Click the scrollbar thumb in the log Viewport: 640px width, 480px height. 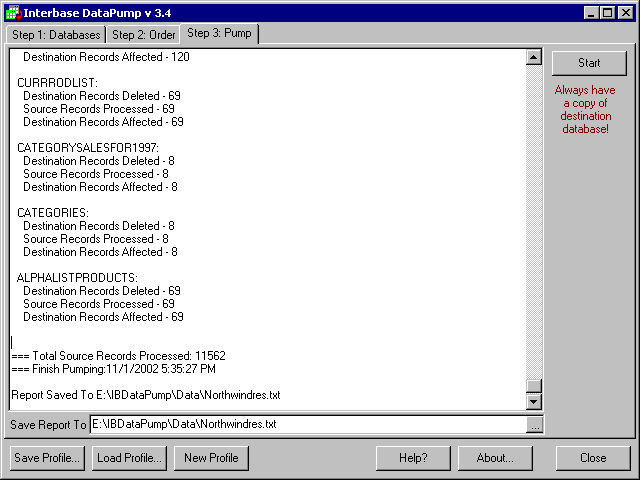tap(534, 386)
